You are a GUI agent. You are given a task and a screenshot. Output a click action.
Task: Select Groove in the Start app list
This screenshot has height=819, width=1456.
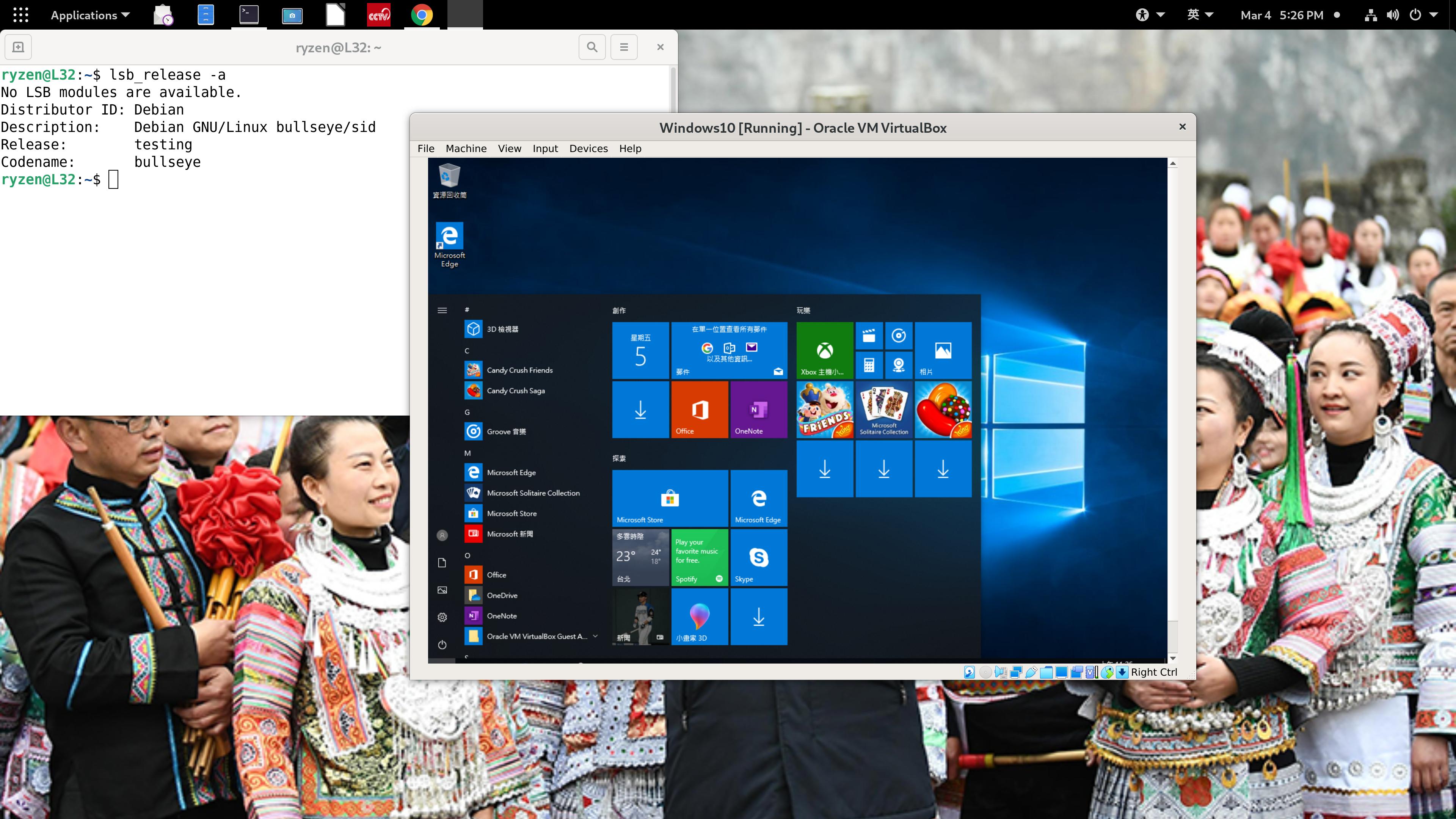531,431
